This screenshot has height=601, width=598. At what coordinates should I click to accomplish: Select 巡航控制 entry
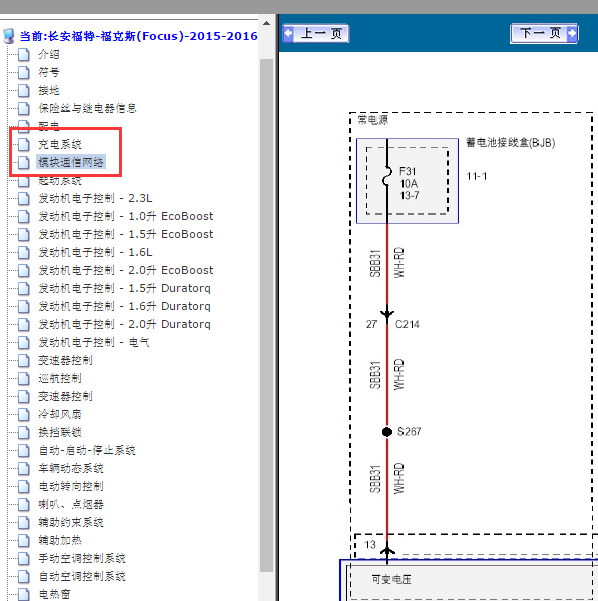point(60,379)
